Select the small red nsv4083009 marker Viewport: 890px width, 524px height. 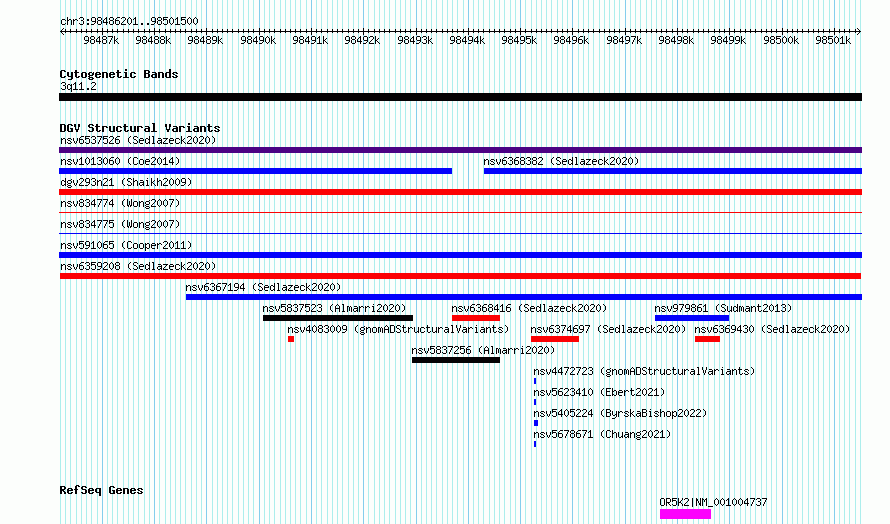click(x=291, y=339)
